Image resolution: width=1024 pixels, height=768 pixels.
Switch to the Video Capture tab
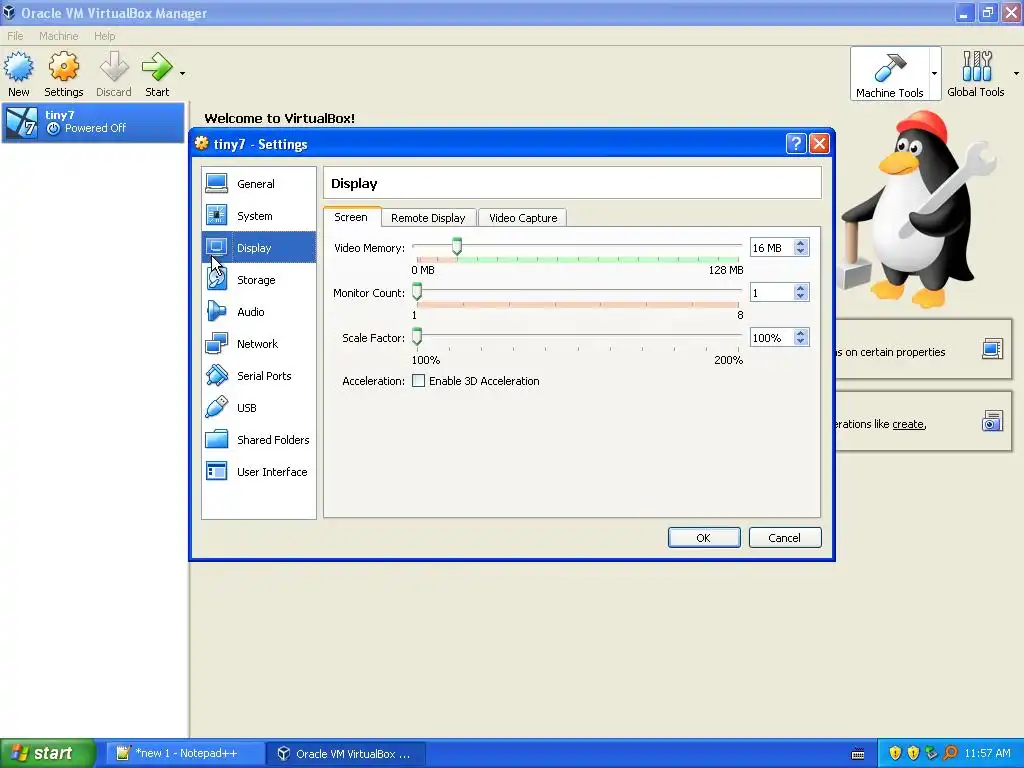tap(523, 217)
